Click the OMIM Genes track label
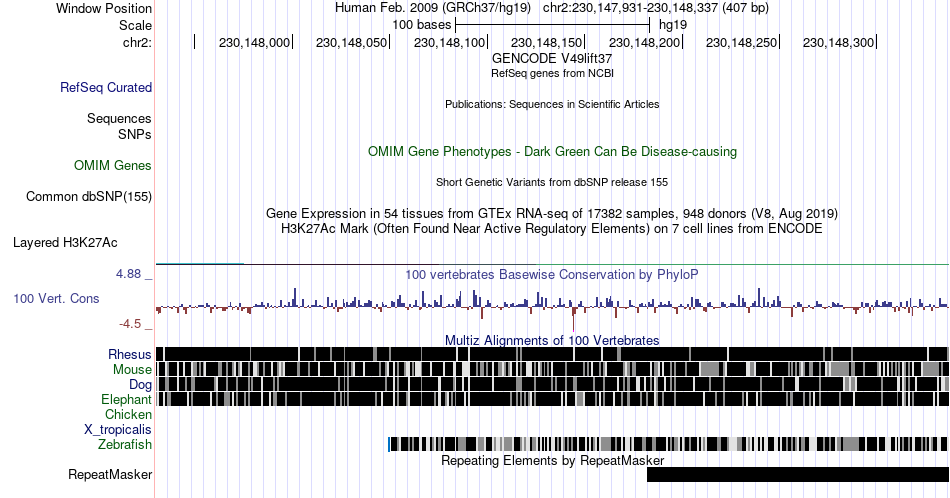 point(112,165)
